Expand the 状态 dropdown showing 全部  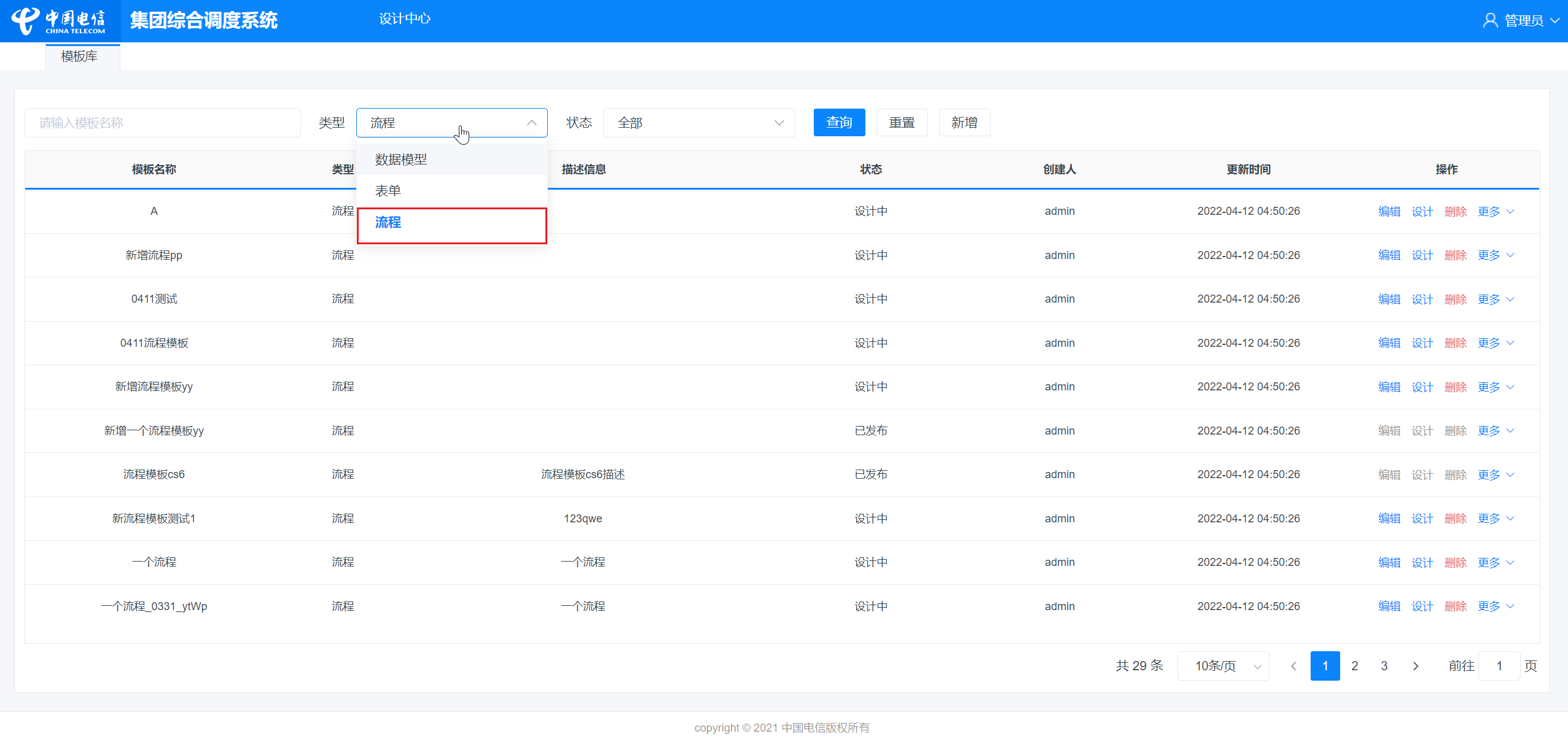(699, 123)
